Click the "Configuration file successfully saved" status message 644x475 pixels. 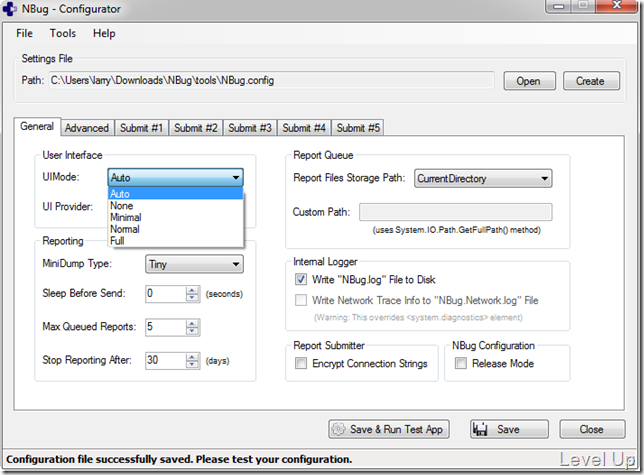[179, 459]
